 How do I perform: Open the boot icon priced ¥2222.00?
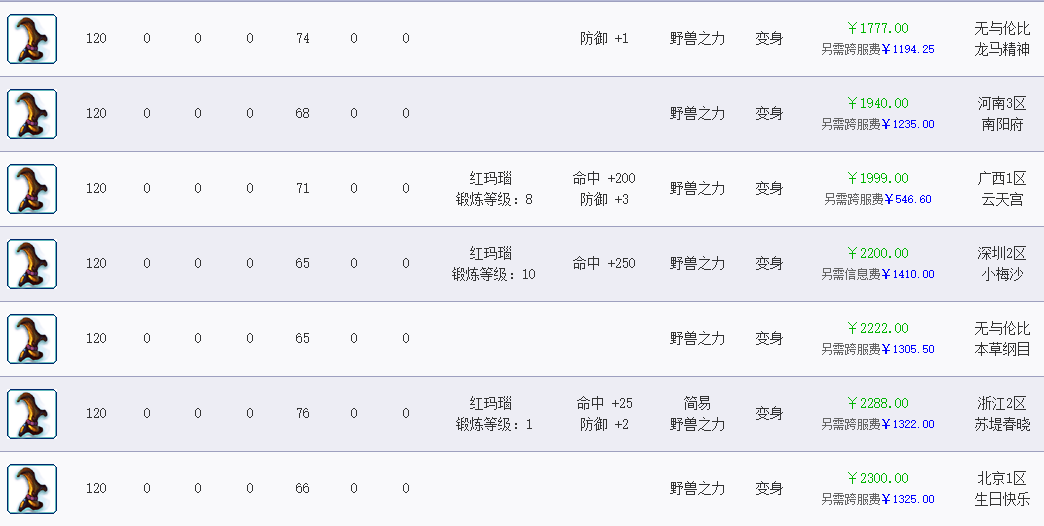coord(32,339)
